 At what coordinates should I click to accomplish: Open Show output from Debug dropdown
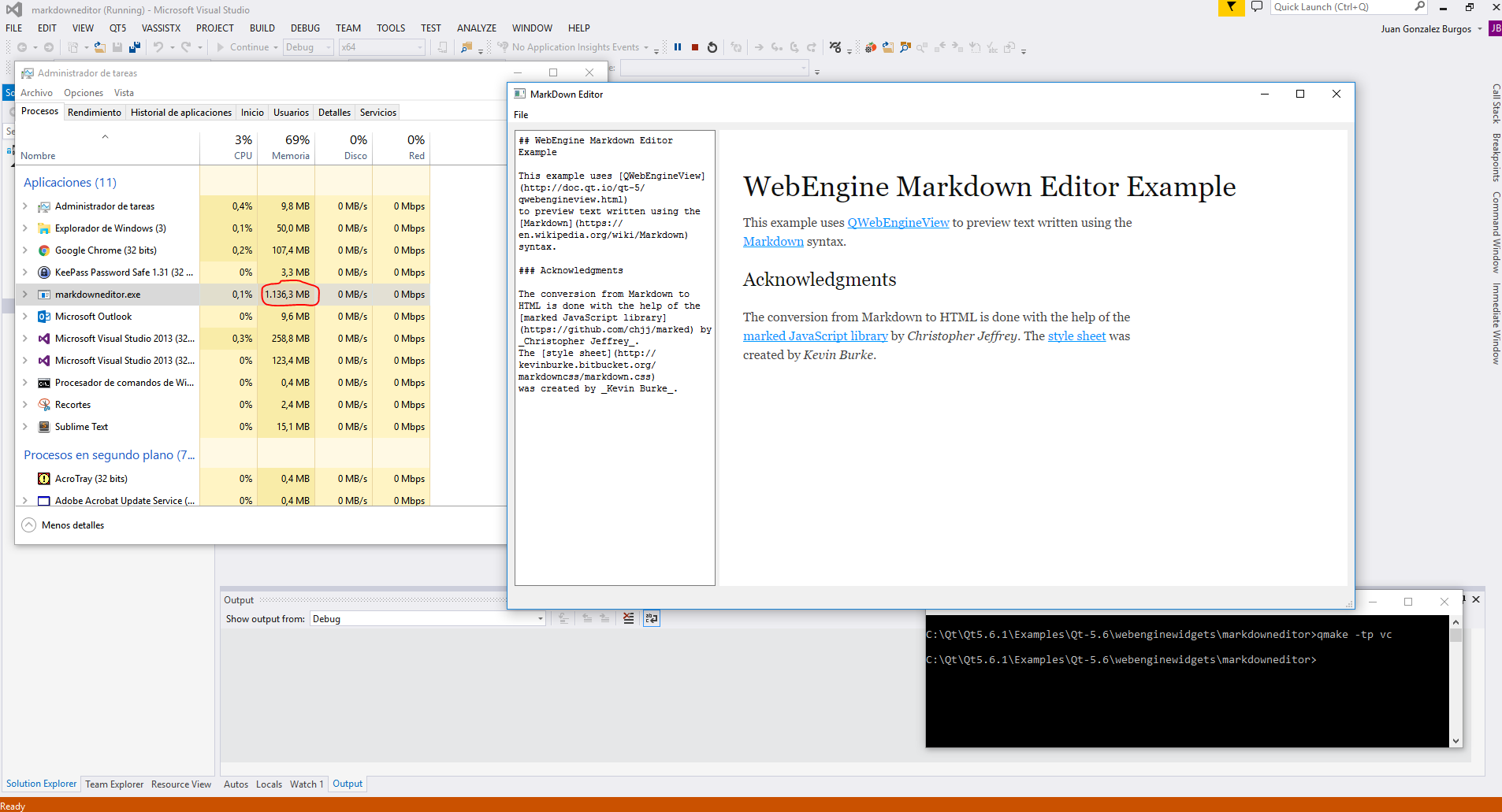click(x=428, y=619)
